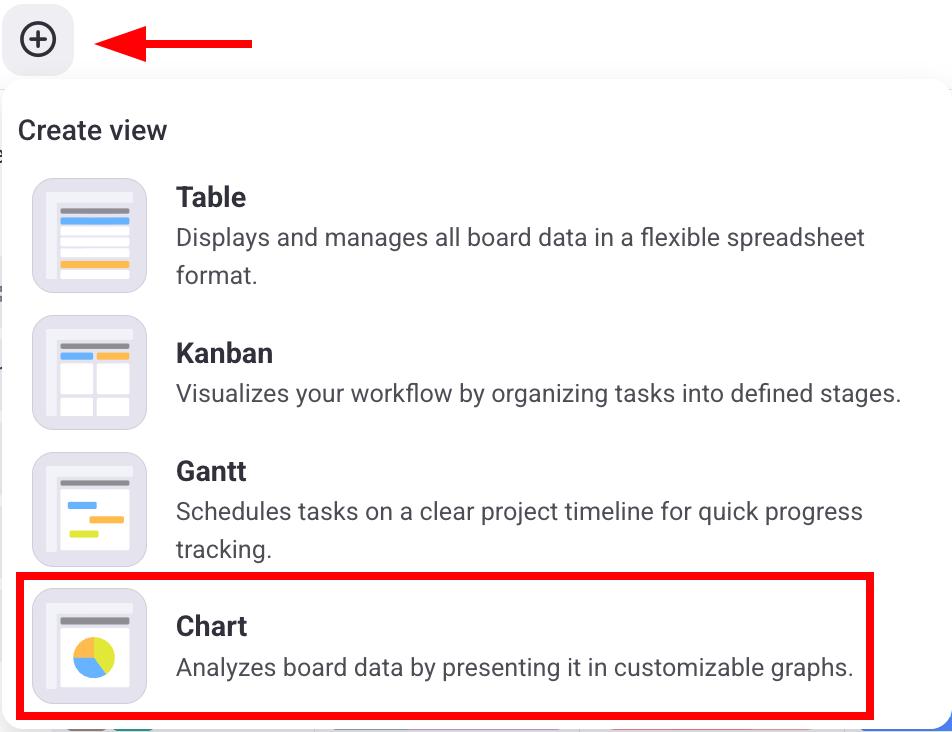Click the yellow bar in Gantt thumbnail
Screen dimensions: 952x732
pyautogui.click(x=84, y=534)
